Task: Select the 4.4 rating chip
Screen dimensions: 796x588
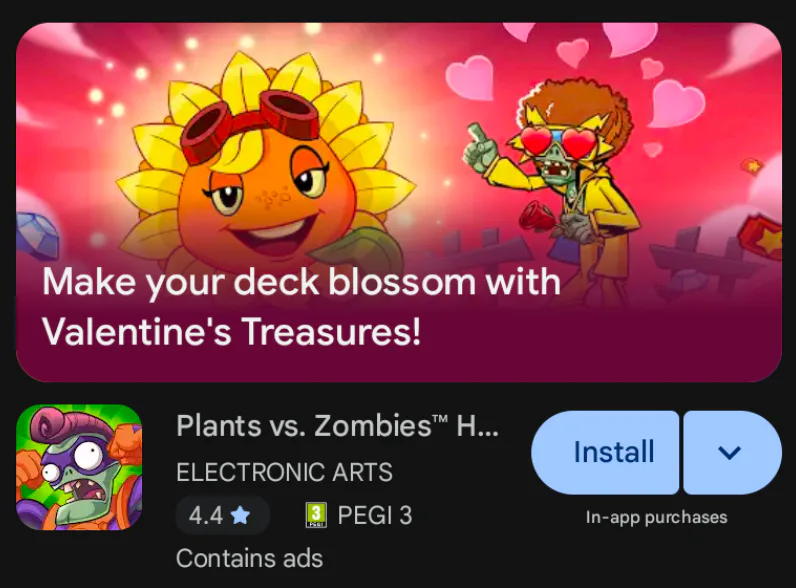Action: tap(222, 515)
